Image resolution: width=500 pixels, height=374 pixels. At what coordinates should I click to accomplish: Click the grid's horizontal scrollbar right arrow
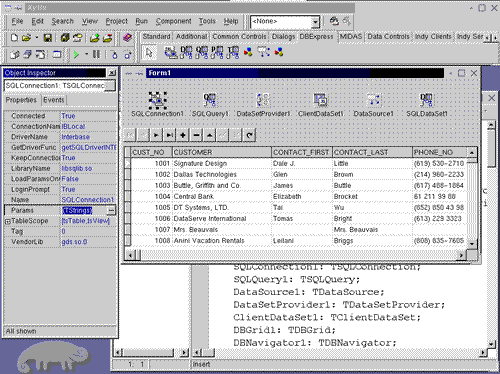(461, 255)
